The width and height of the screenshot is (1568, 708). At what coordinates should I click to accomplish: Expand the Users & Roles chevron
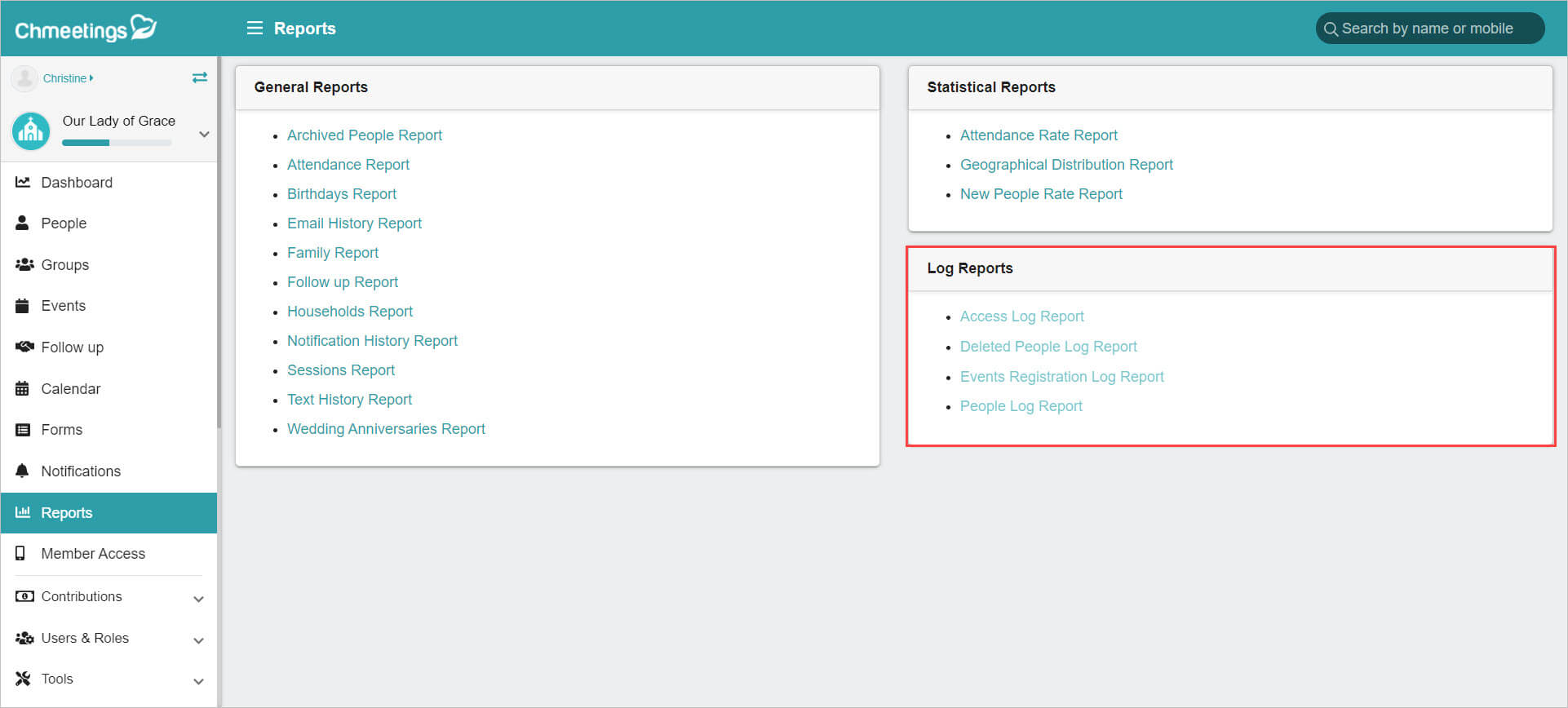point(198,640)
